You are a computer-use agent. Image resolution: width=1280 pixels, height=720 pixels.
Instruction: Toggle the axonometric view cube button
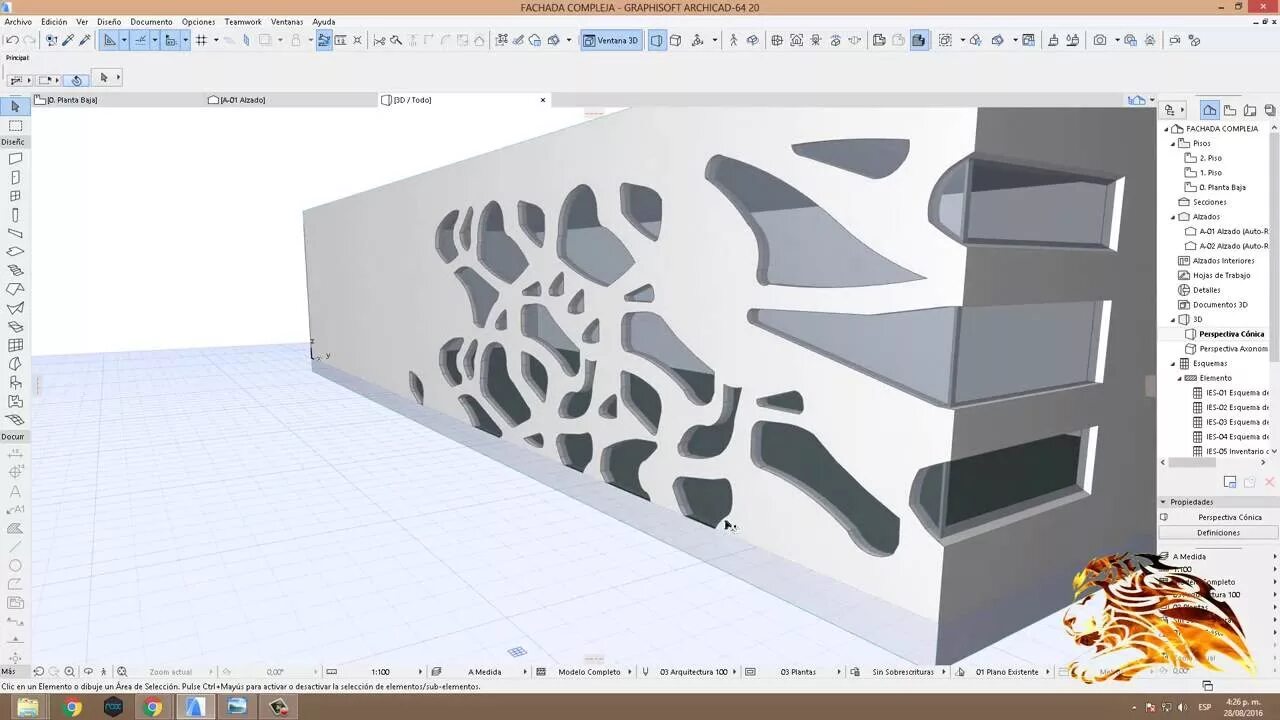pyautogui.click(x=675, y=40)
